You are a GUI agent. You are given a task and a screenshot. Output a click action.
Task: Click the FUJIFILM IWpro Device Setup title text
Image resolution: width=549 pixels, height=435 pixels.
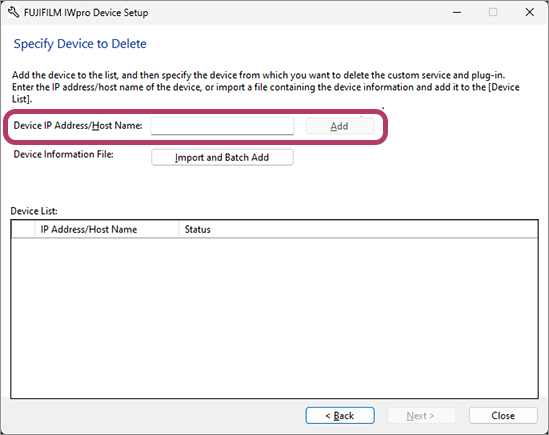[86, 13]
